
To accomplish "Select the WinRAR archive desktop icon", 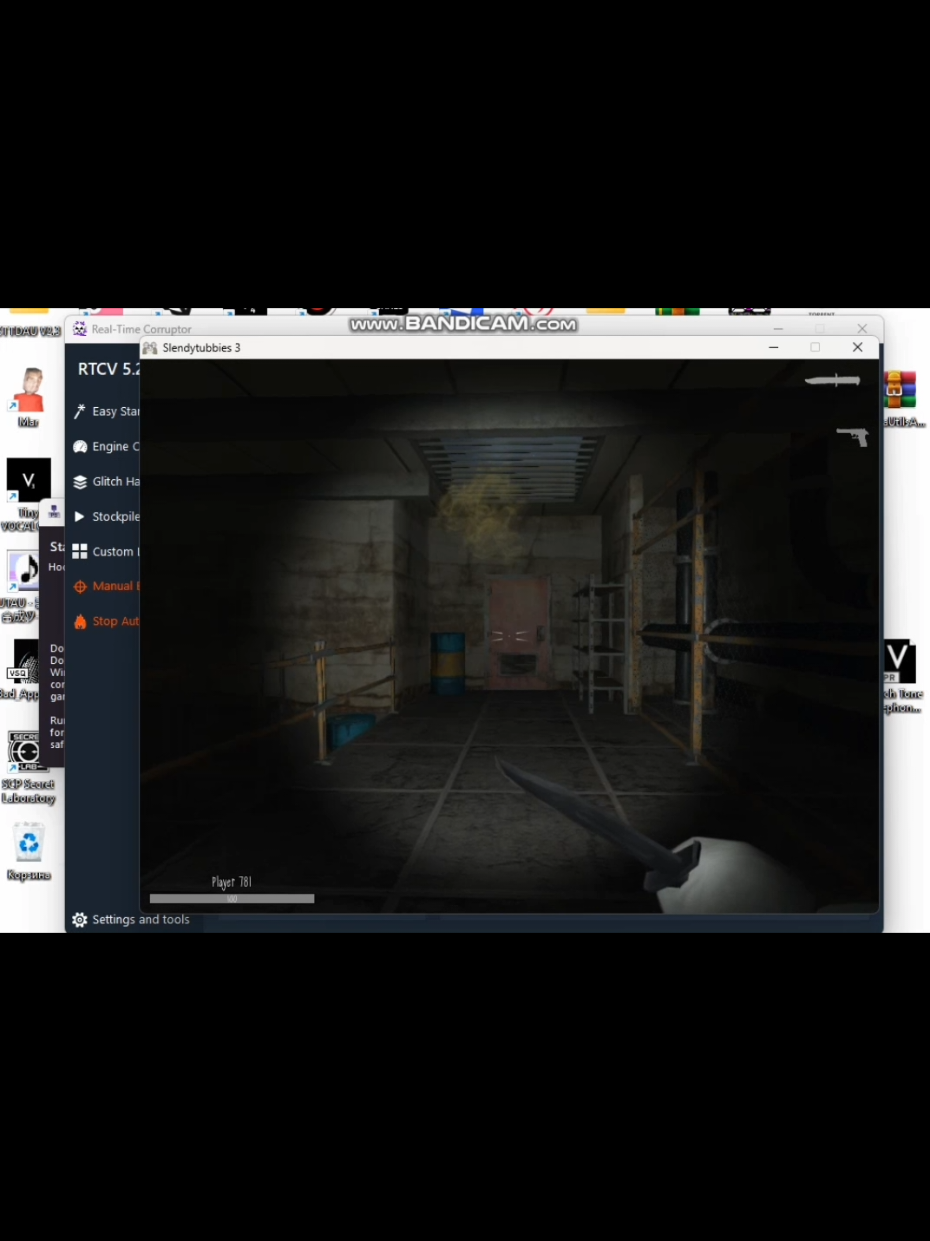I will (x=900, y=398).
